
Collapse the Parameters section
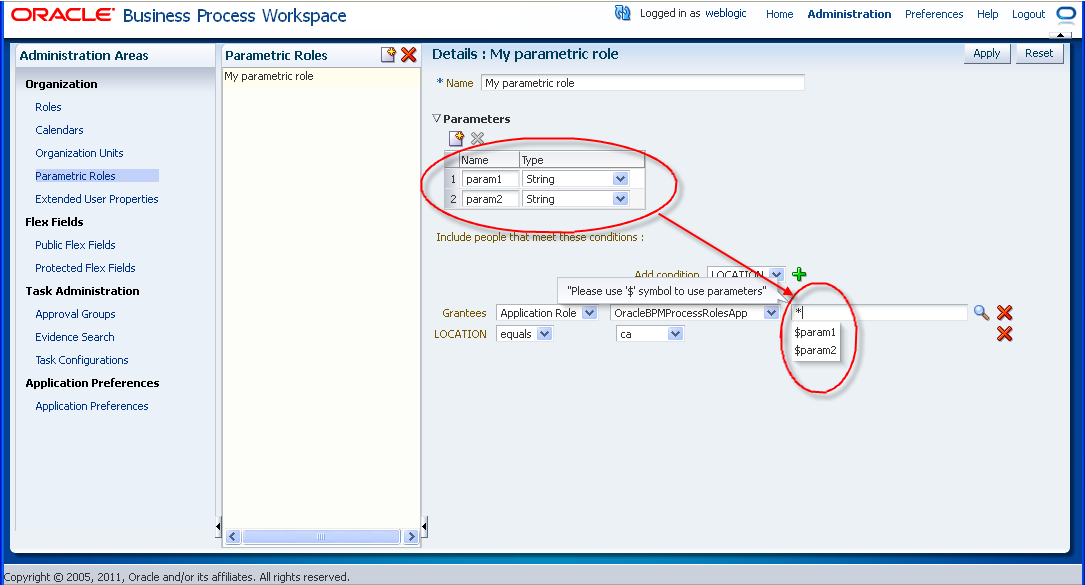click(437, 118)
